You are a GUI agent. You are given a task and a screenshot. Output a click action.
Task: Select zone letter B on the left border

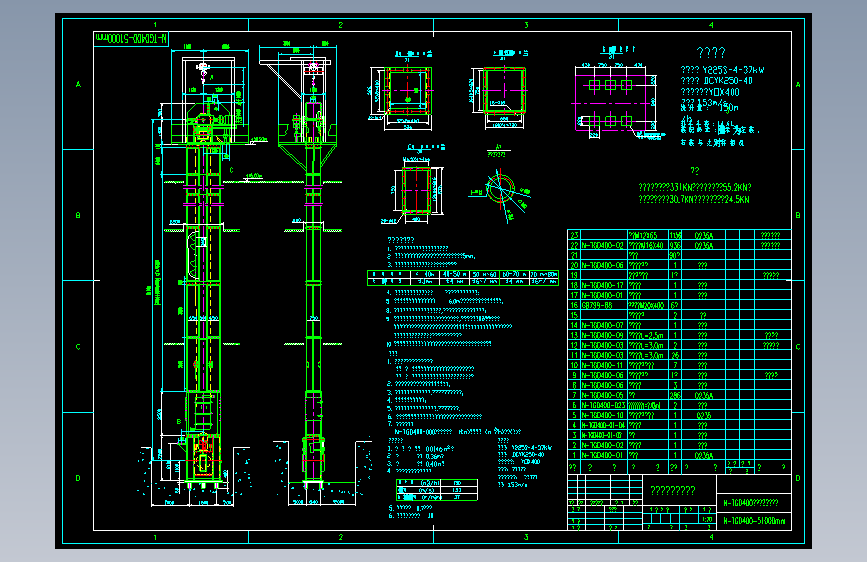point(78,215)
